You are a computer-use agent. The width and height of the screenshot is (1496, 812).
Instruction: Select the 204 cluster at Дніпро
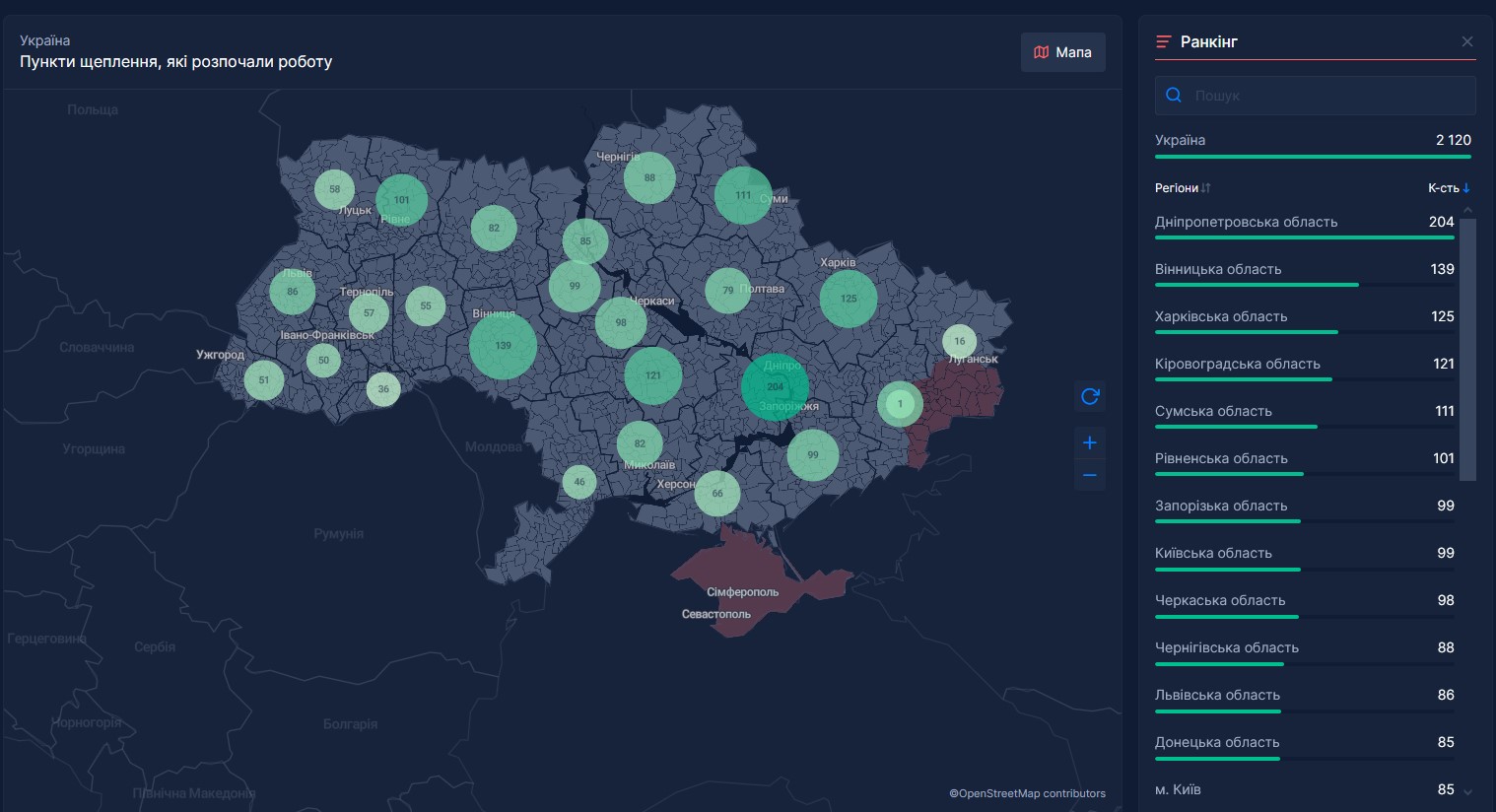point(775,386)
